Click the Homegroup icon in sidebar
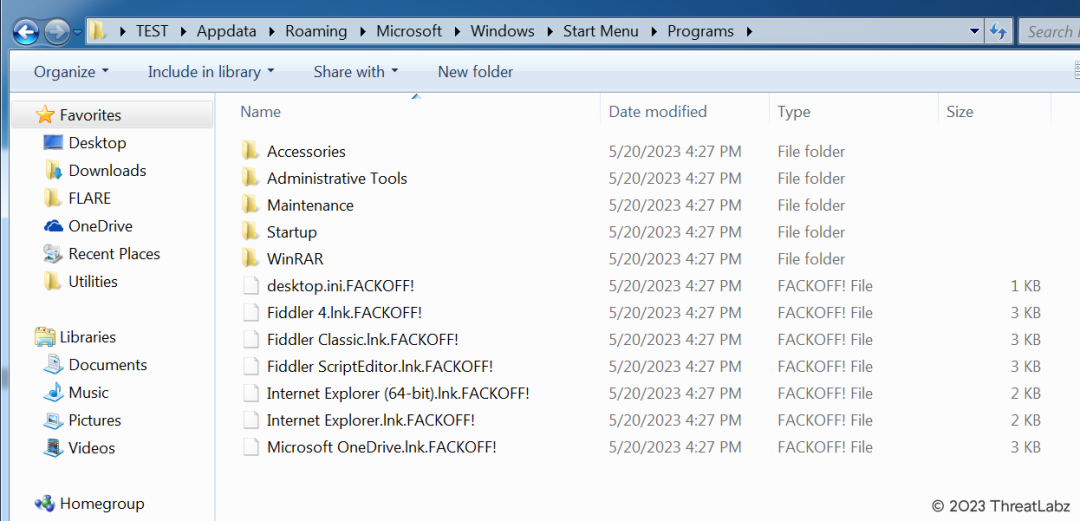The height and width of the screenshot is (521, 1080). [44, 504]
